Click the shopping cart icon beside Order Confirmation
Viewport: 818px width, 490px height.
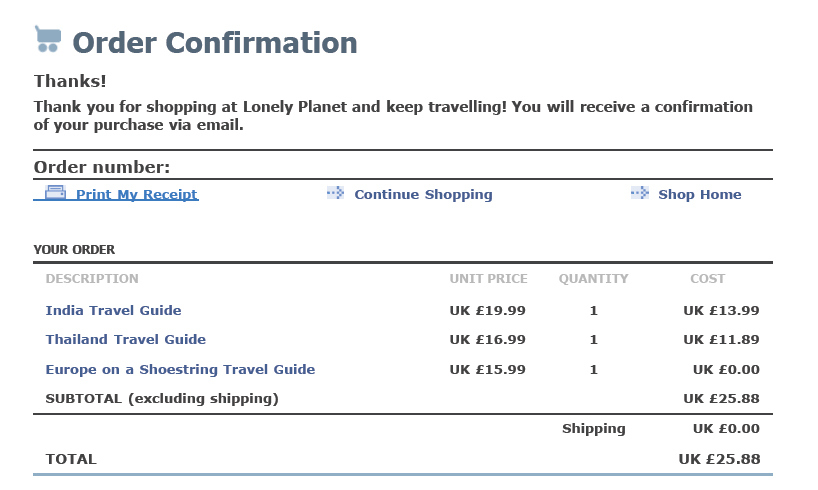pos(48,39)
